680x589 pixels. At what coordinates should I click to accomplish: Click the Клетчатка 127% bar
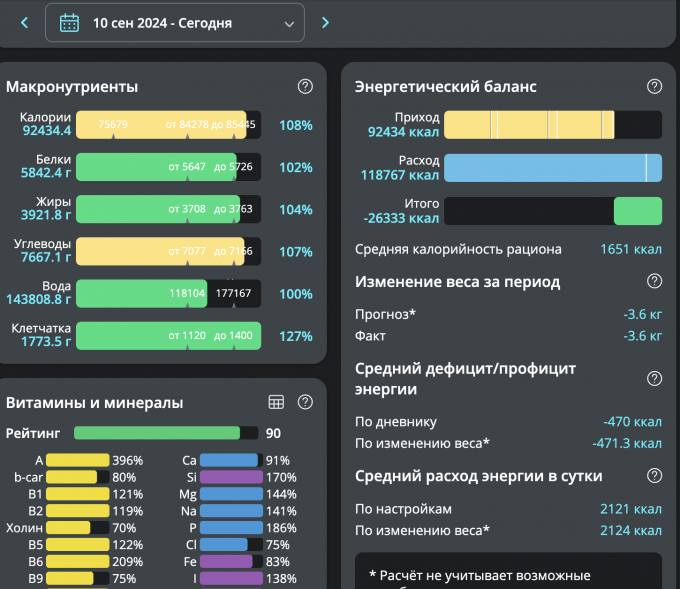coord(168,336)
